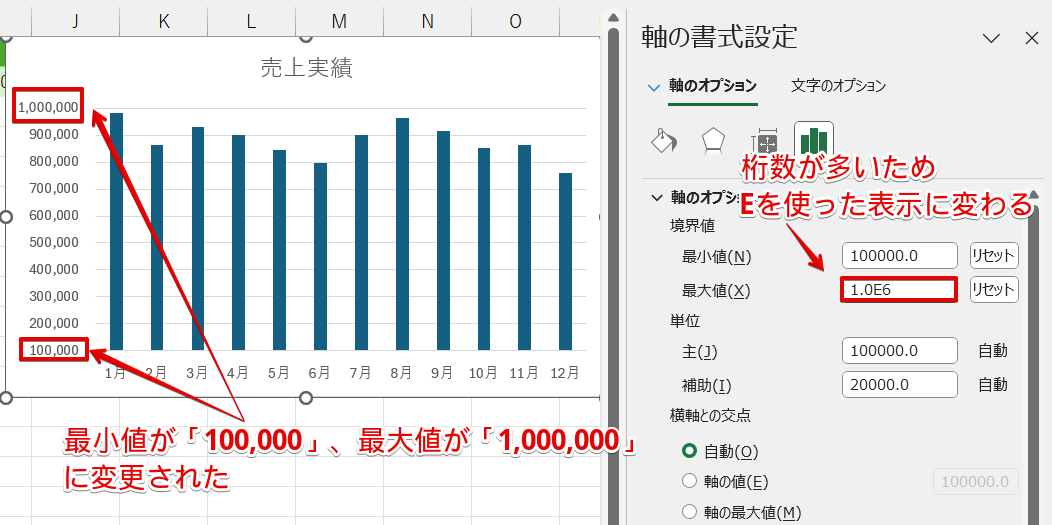Switch to the 軸のオプション tab

(x=713, y=86)
